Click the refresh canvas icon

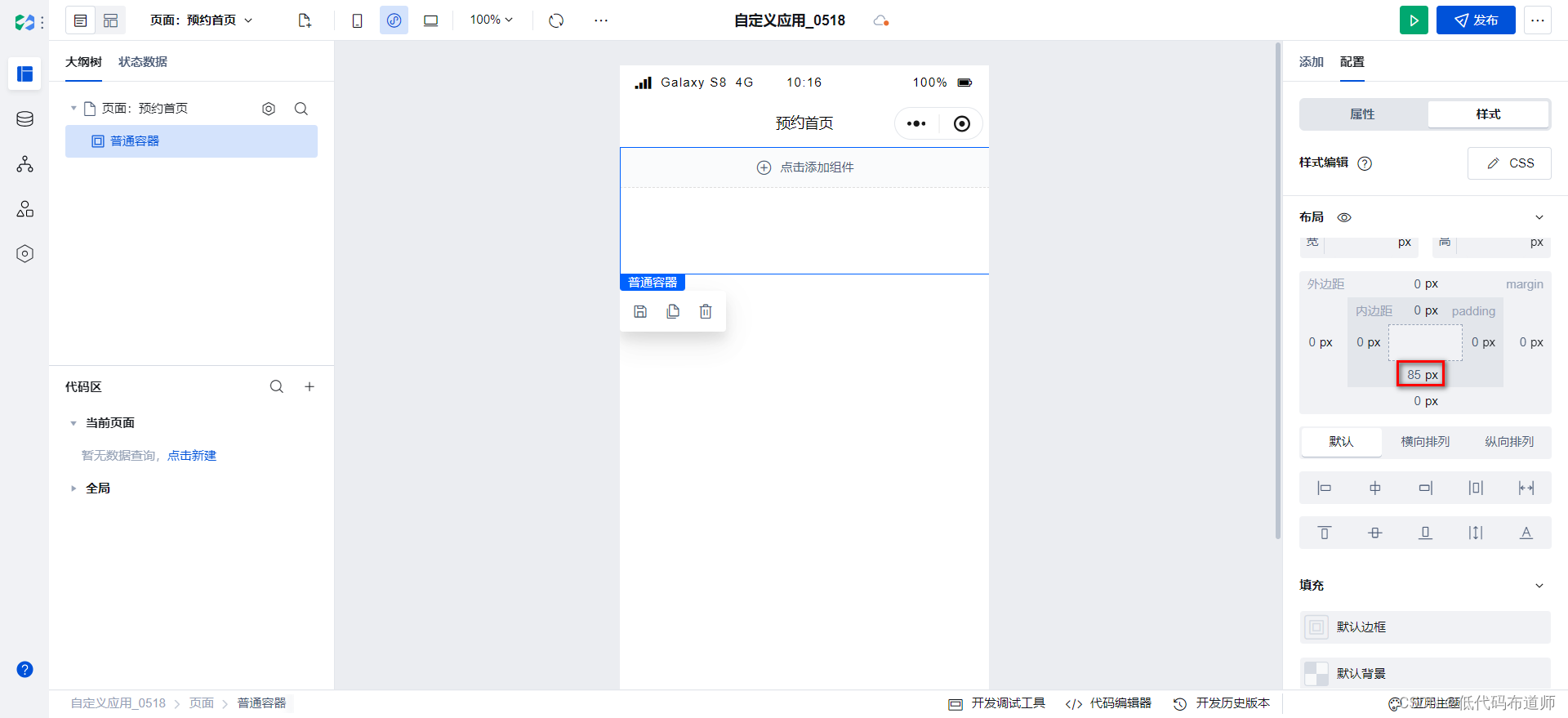tap(556, 20)
